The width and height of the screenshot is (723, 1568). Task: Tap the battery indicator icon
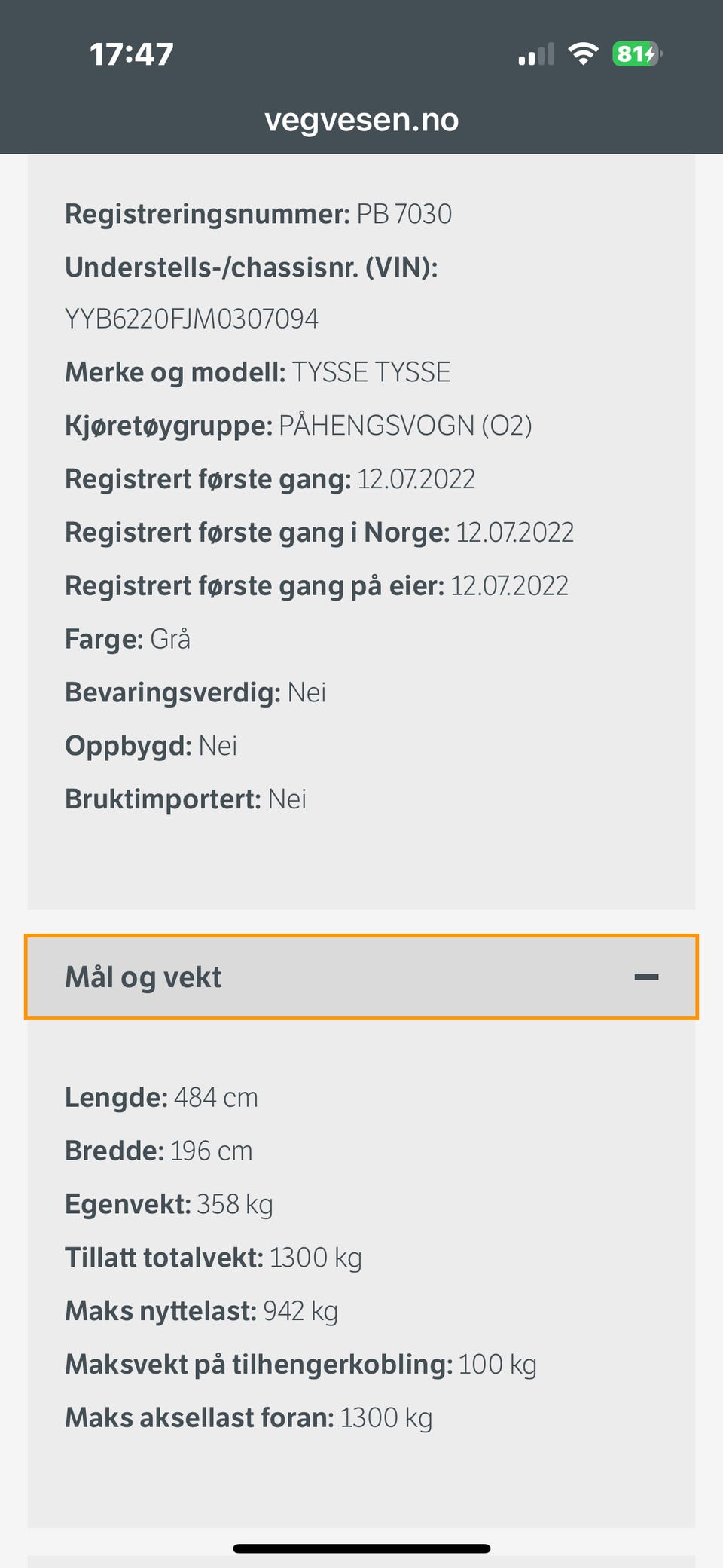pos(636,53)
